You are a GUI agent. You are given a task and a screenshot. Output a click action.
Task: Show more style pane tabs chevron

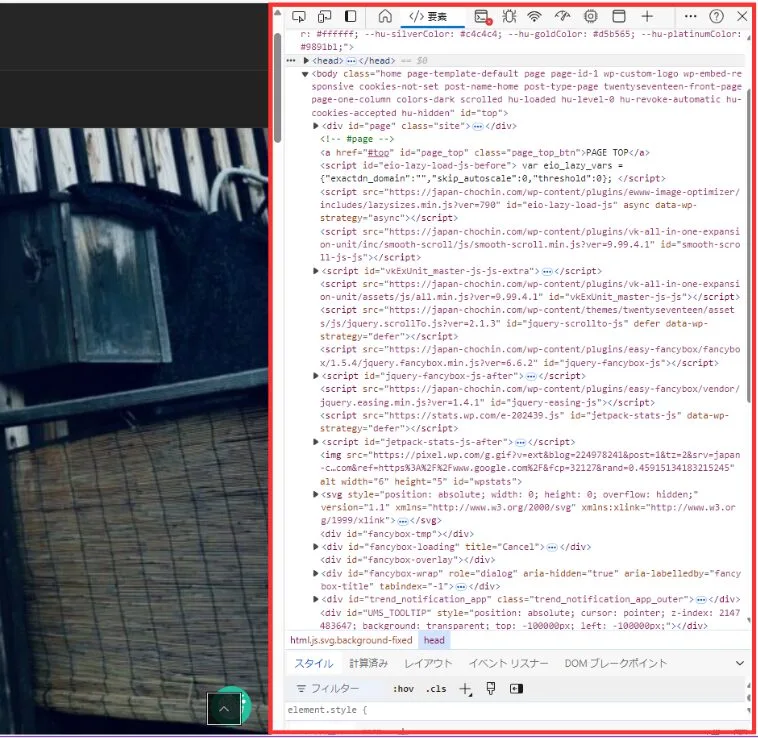740,664
